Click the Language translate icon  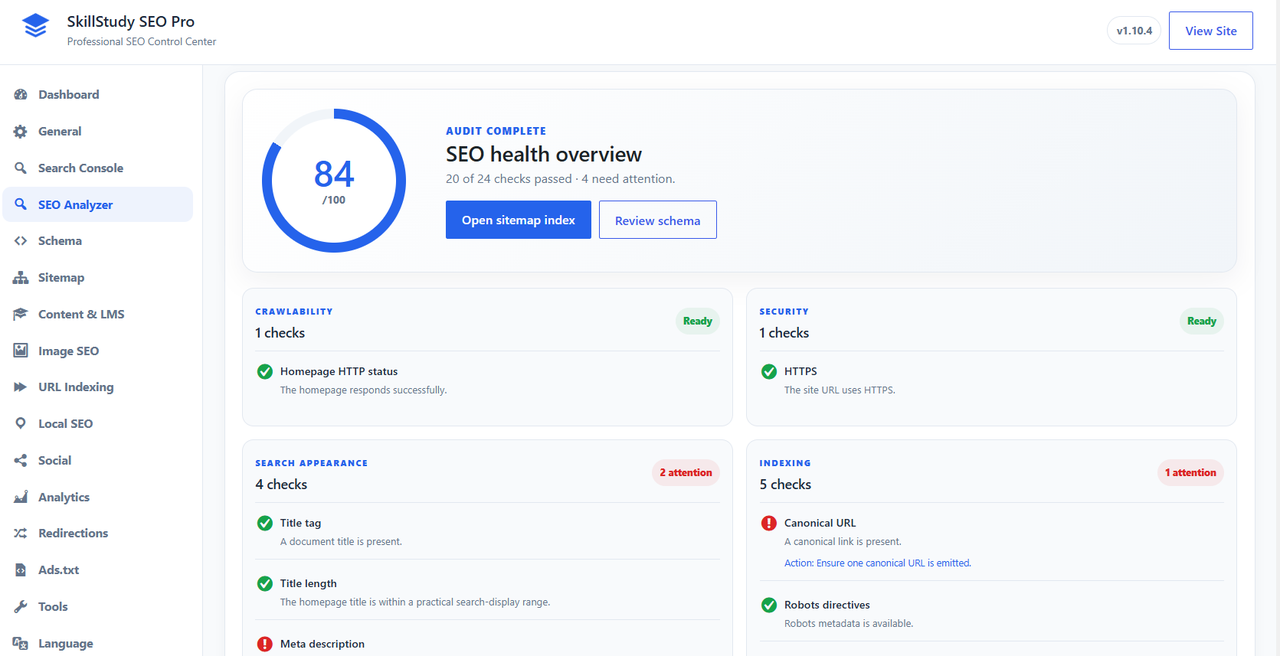click(20, 644)
